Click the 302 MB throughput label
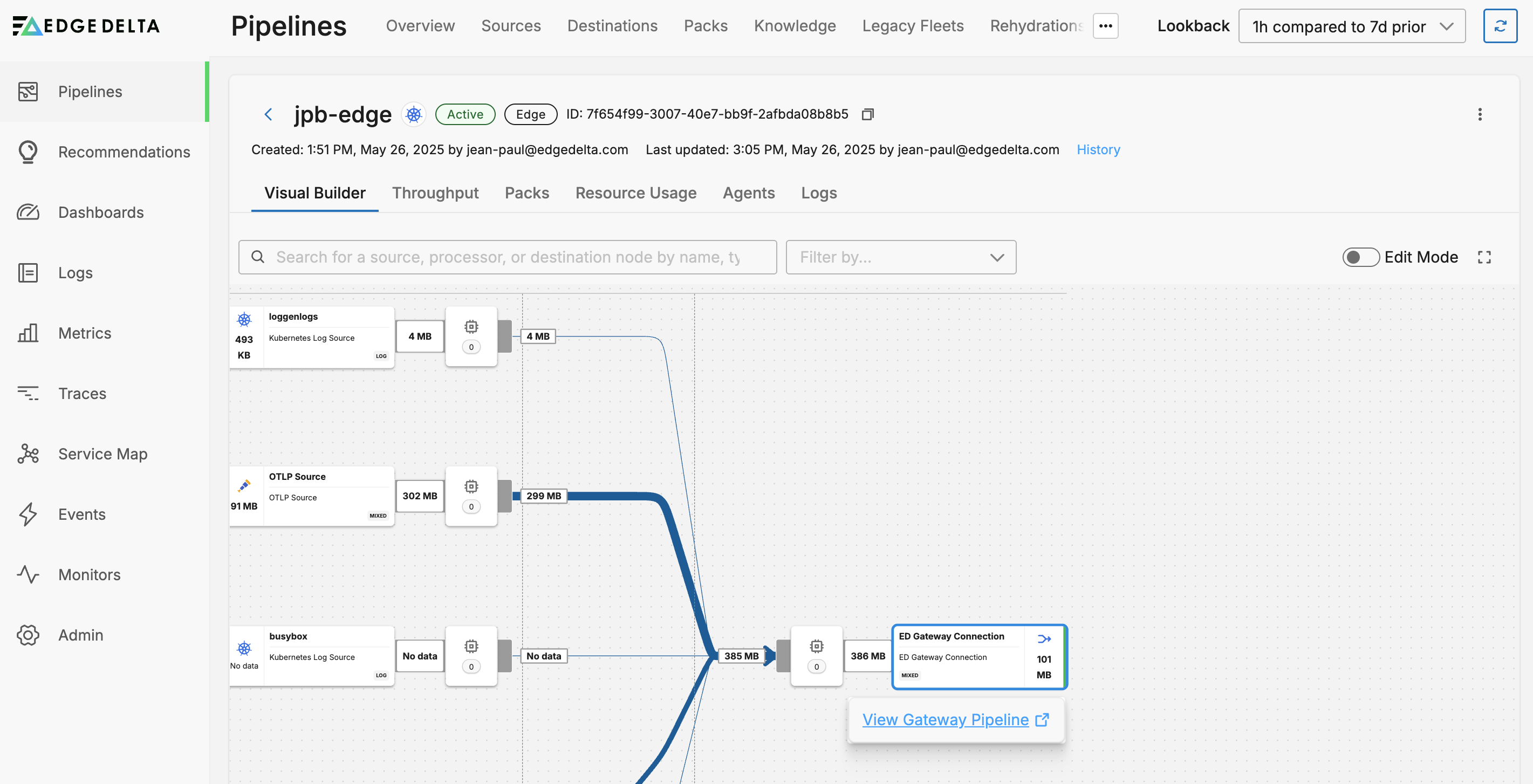Screen dimensions: 1533x784 pos(420,496)
